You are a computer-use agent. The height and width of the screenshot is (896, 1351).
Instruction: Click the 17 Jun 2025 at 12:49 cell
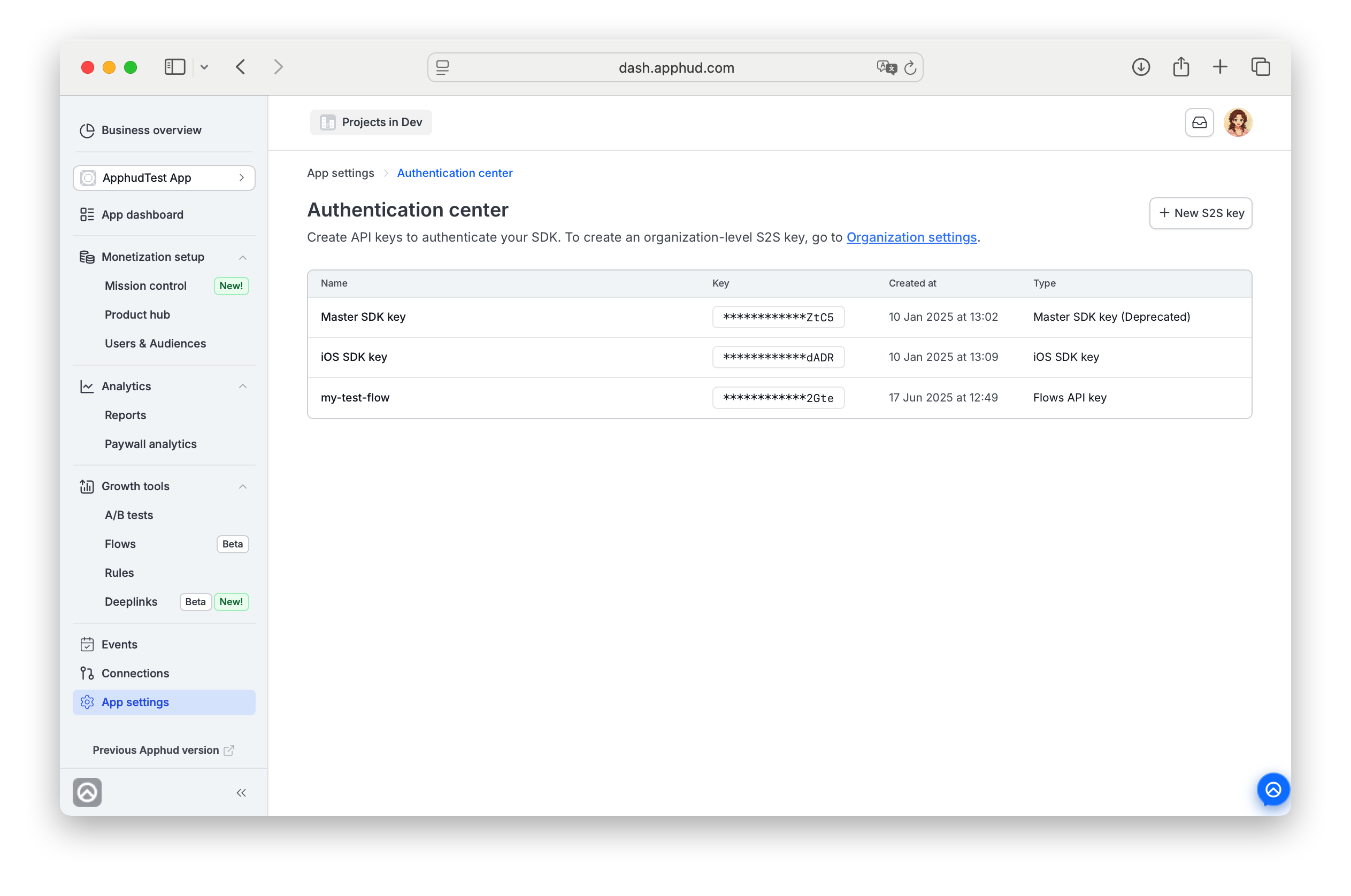(x=943, y=398)
